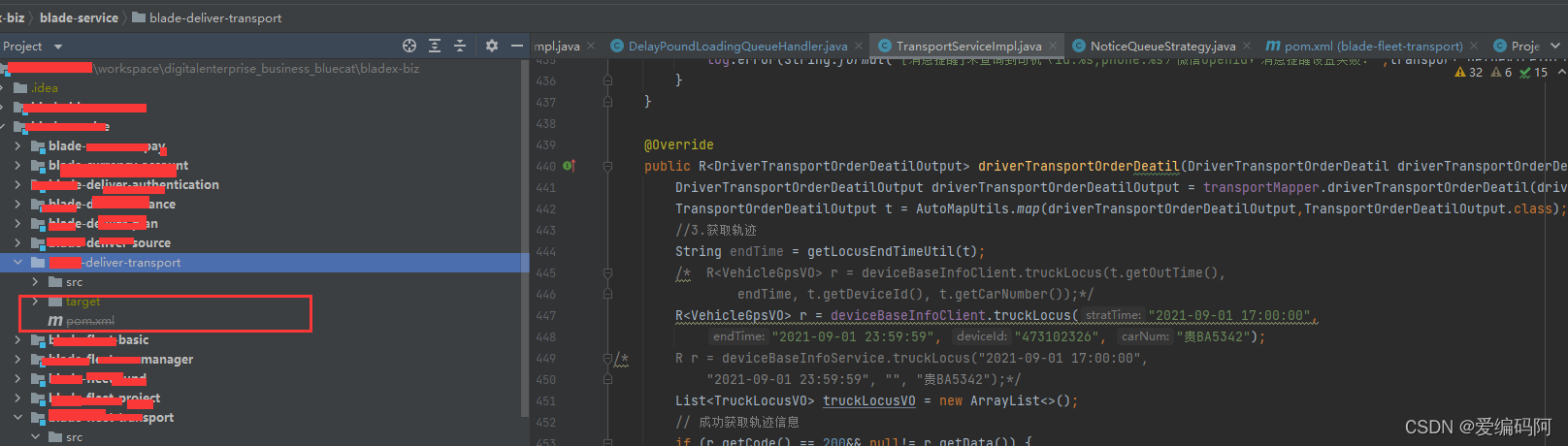
Task: Select the deliver-authentication module
Action: (134, 184)
